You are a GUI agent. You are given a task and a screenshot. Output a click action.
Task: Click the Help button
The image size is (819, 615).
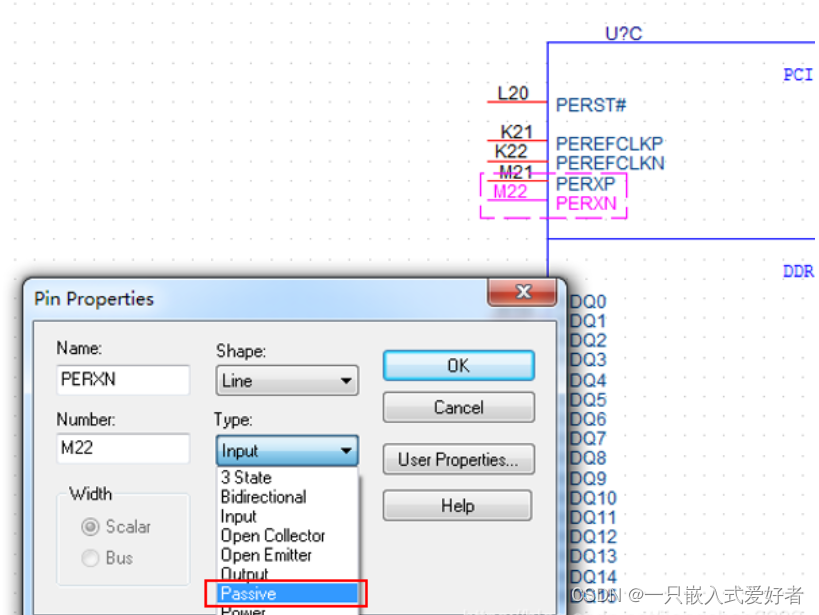pos(458,506)
